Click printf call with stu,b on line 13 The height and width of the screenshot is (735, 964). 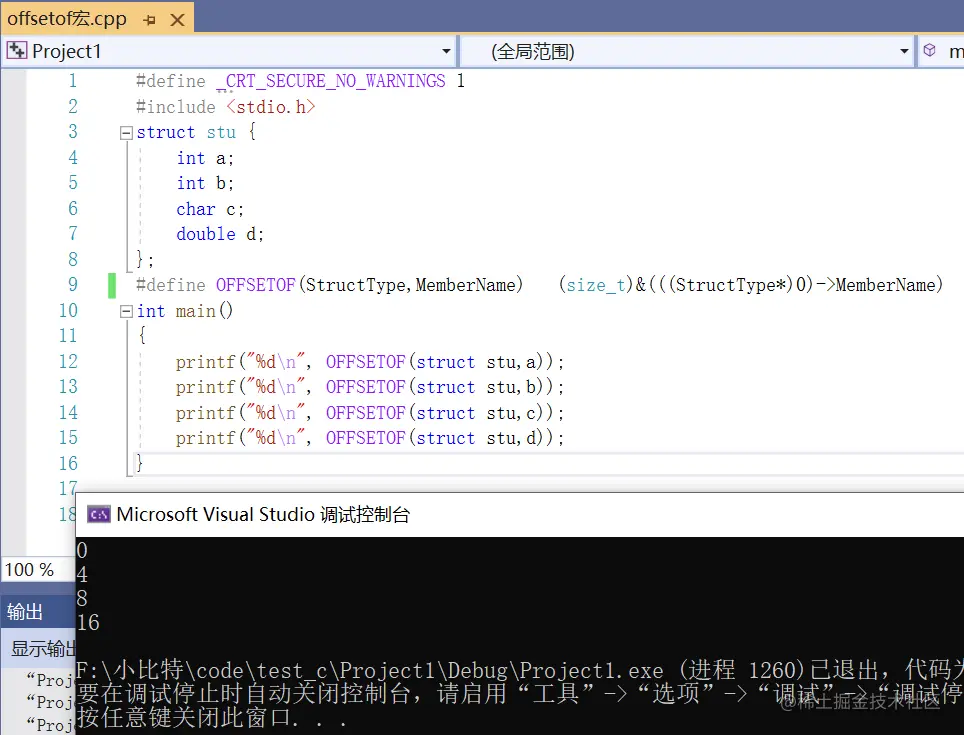(369, 387)
